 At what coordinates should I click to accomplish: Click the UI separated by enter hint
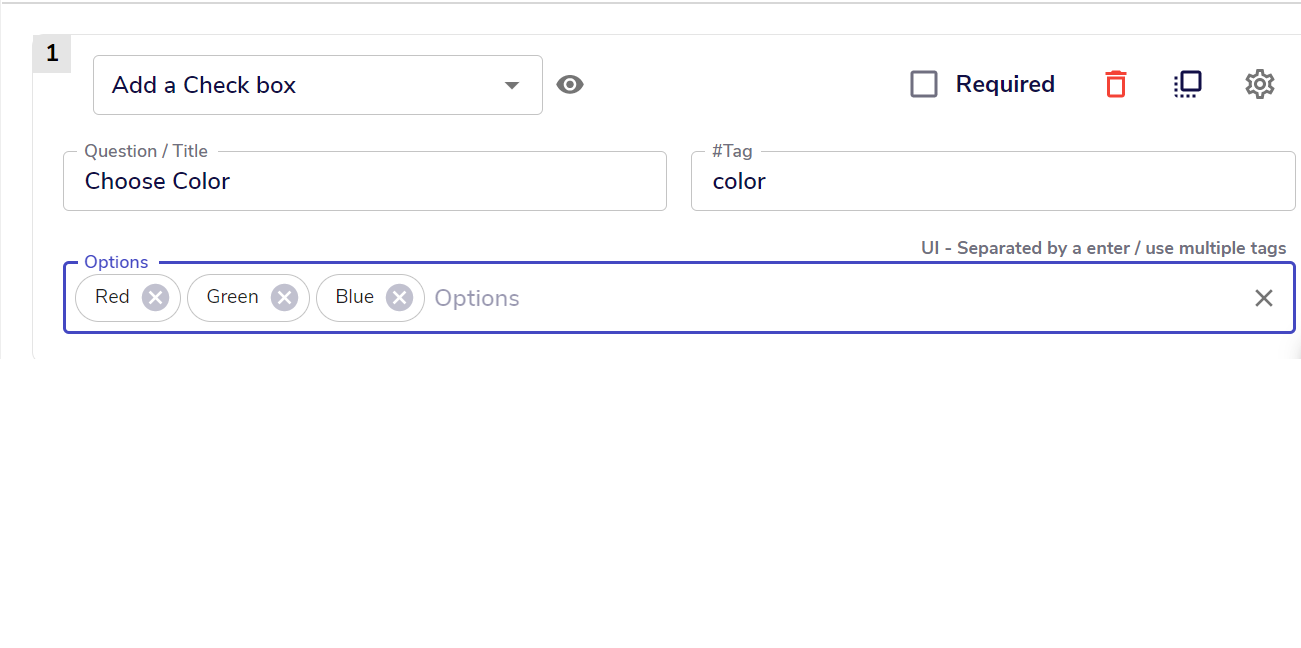1104,248
